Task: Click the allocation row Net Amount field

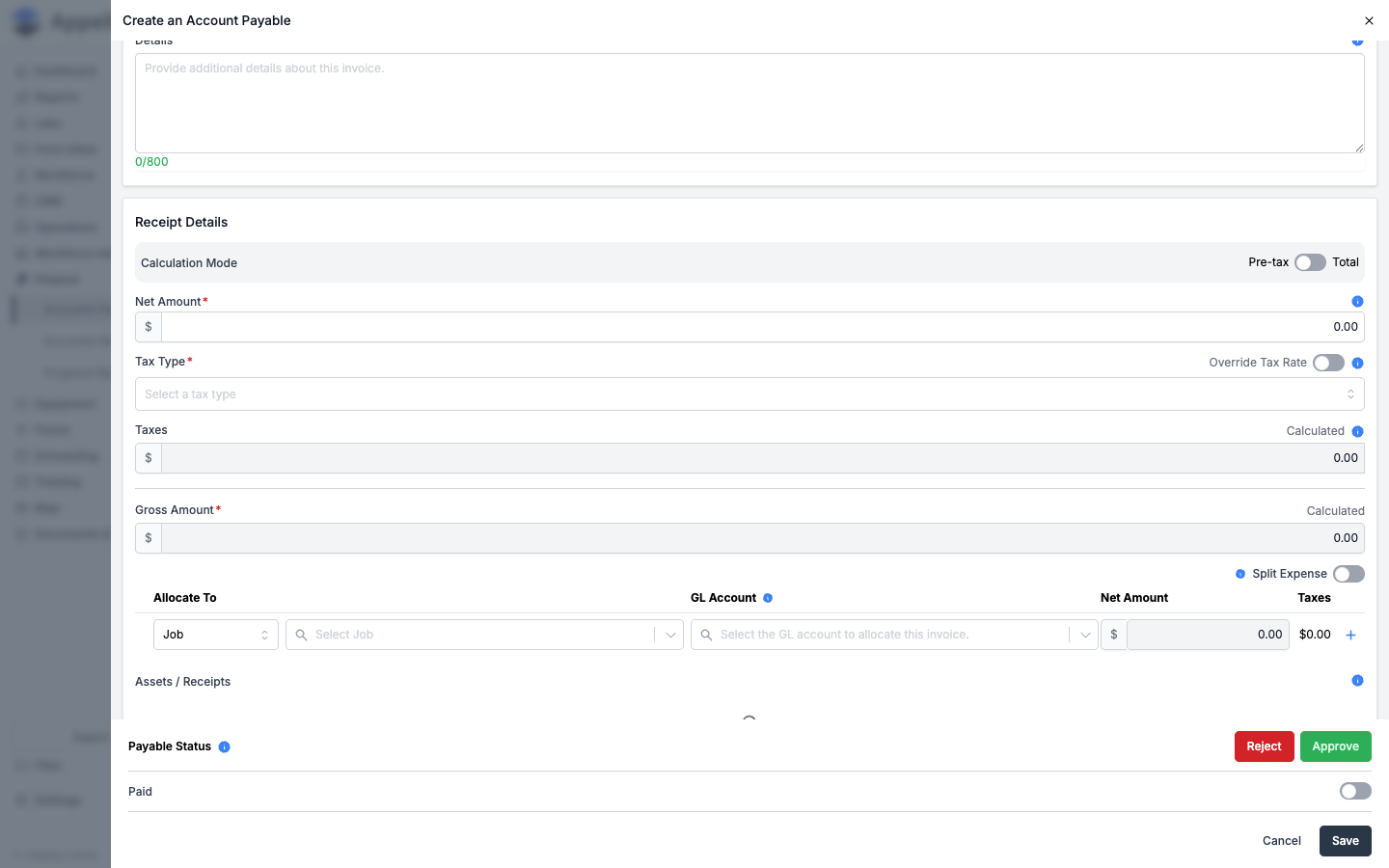Action: click(x=1208, y=635)
